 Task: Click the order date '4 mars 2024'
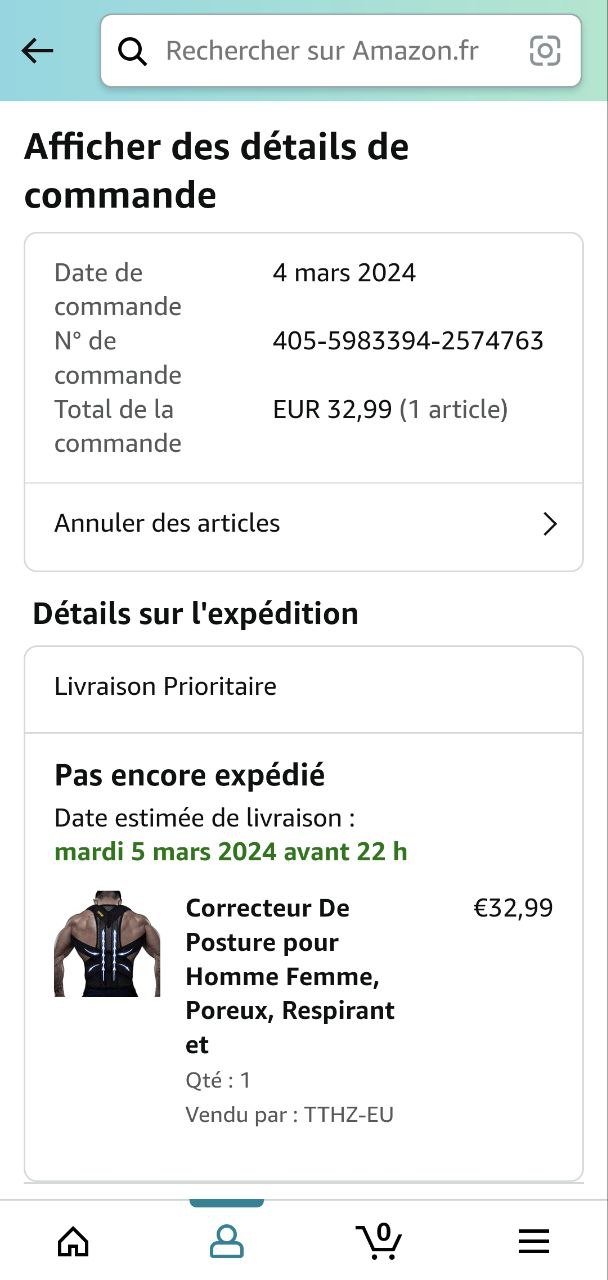[x=344, y=273]
